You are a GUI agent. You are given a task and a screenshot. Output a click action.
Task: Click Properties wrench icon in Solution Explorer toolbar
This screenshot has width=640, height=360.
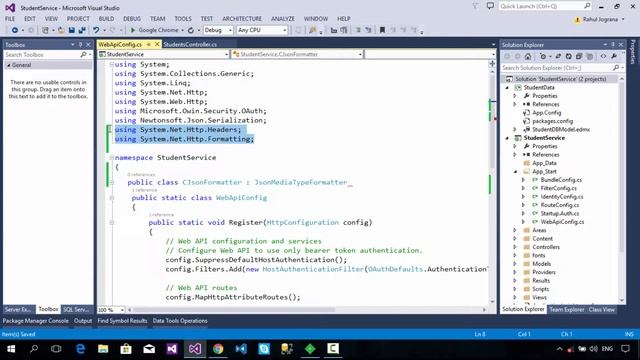point(614,56)
